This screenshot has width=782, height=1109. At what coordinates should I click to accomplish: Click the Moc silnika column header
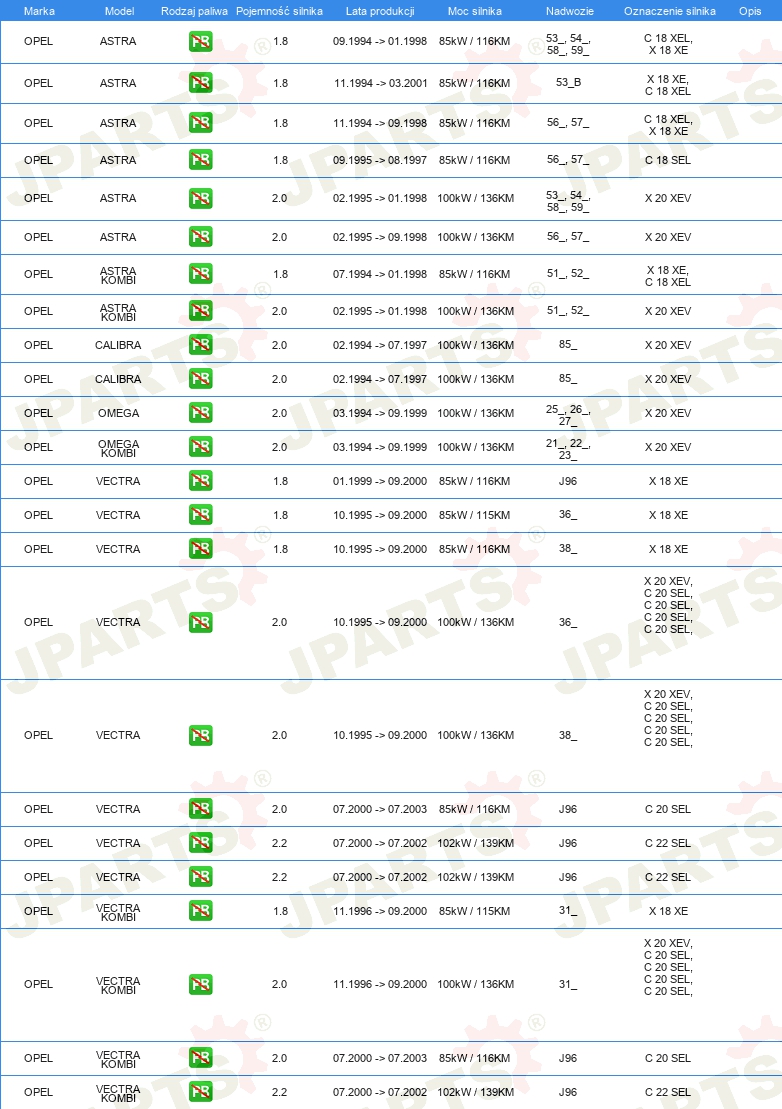click(474, 11)
